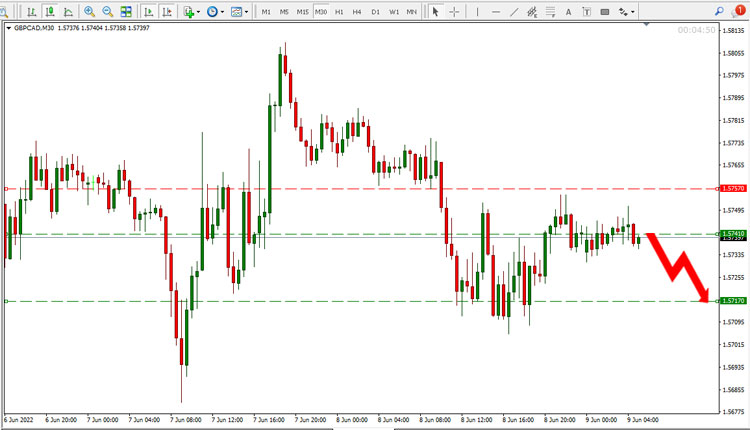
Task: Switch timeframe to M15
Action: (x=302, y=11)
